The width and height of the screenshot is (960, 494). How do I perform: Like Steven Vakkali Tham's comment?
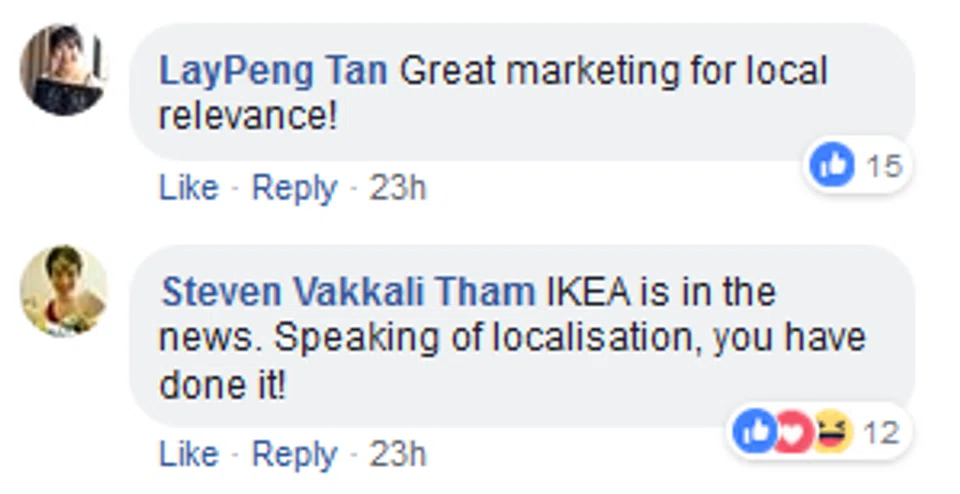point(188,454)
